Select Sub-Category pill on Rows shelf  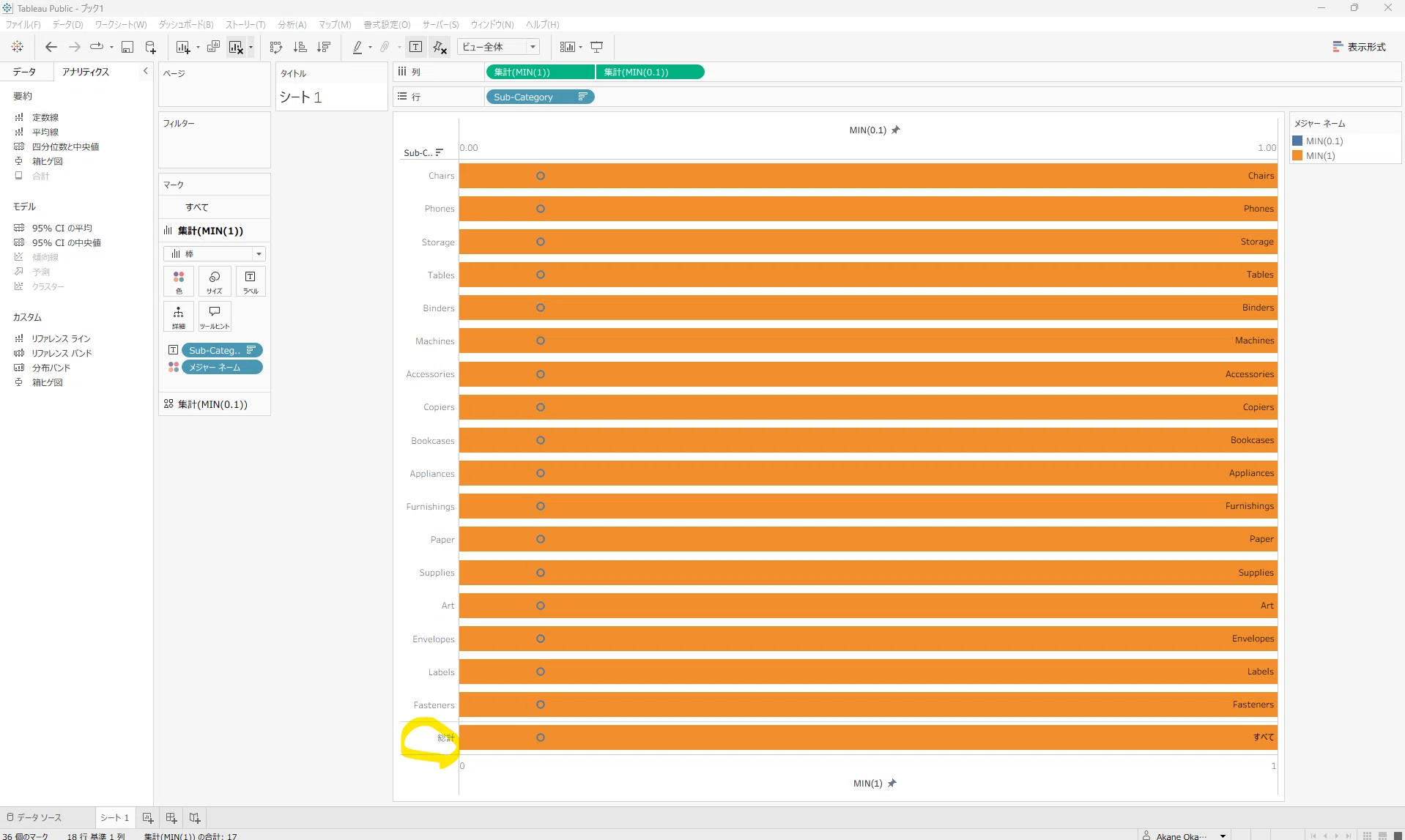pyautogui.click(x=540, y=97)
